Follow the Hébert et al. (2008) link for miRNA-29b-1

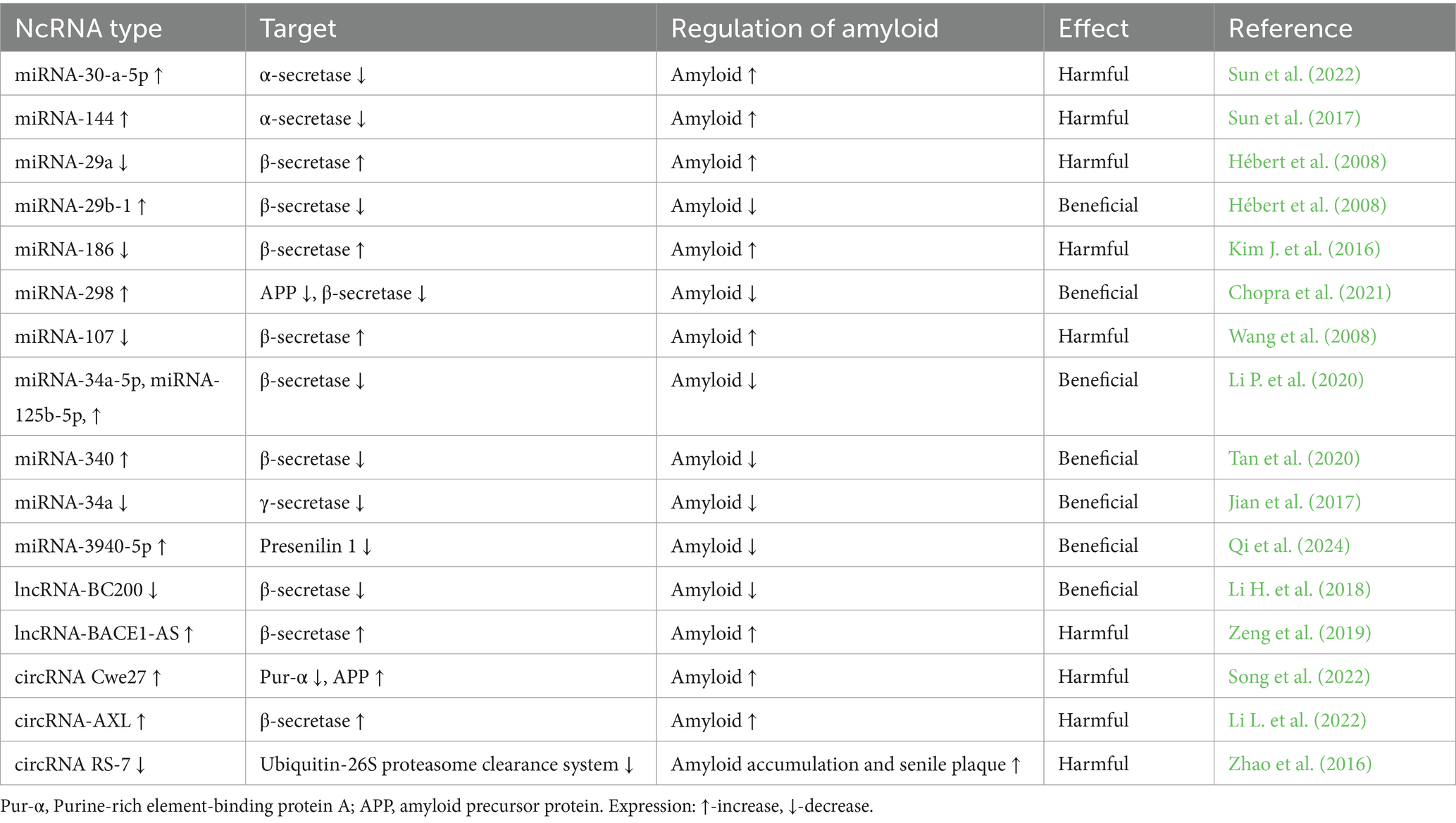tap(1307, 206)
